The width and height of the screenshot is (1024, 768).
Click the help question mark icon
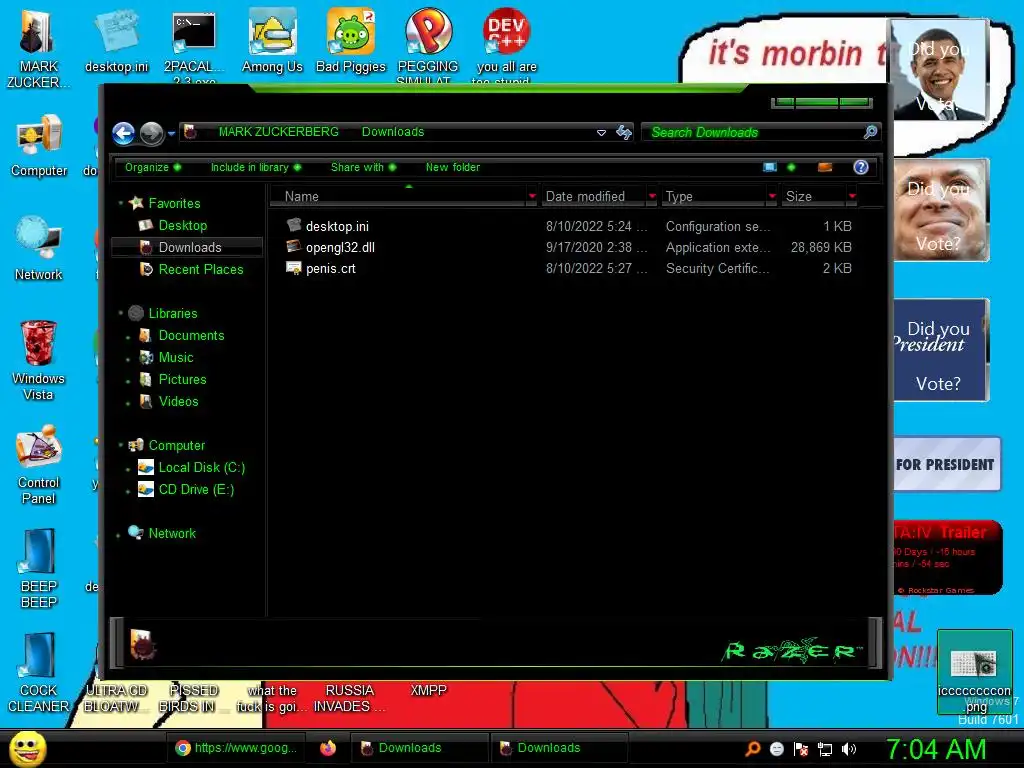(861, 167)
